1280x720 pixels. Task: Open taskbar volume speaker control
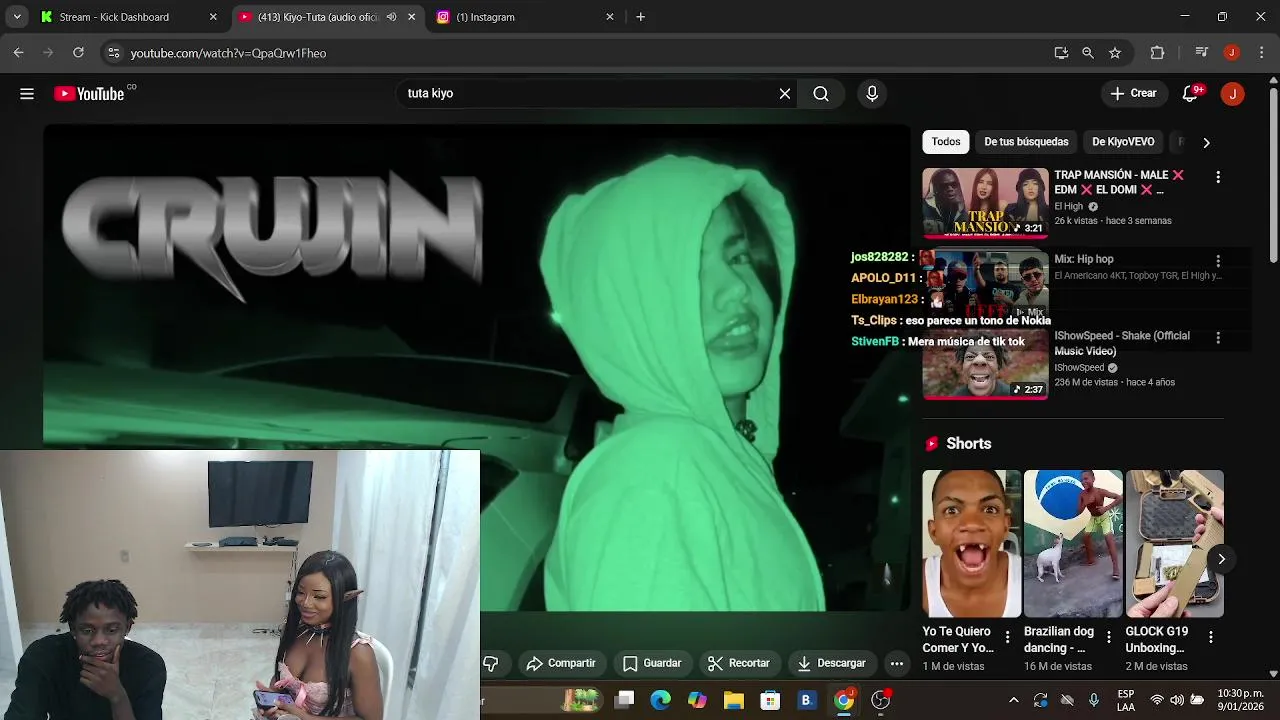(x=1177, y=700)
